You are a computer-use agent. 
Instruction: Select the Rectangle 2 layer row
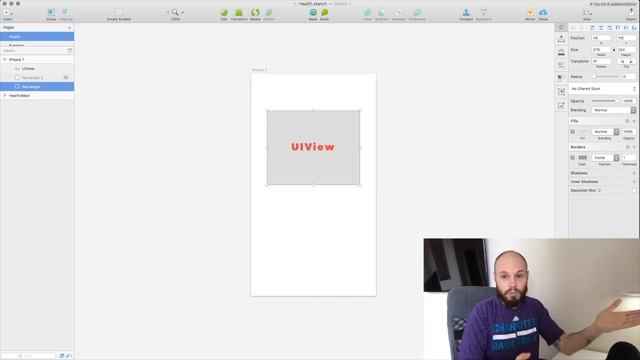(x=37, y=78)
